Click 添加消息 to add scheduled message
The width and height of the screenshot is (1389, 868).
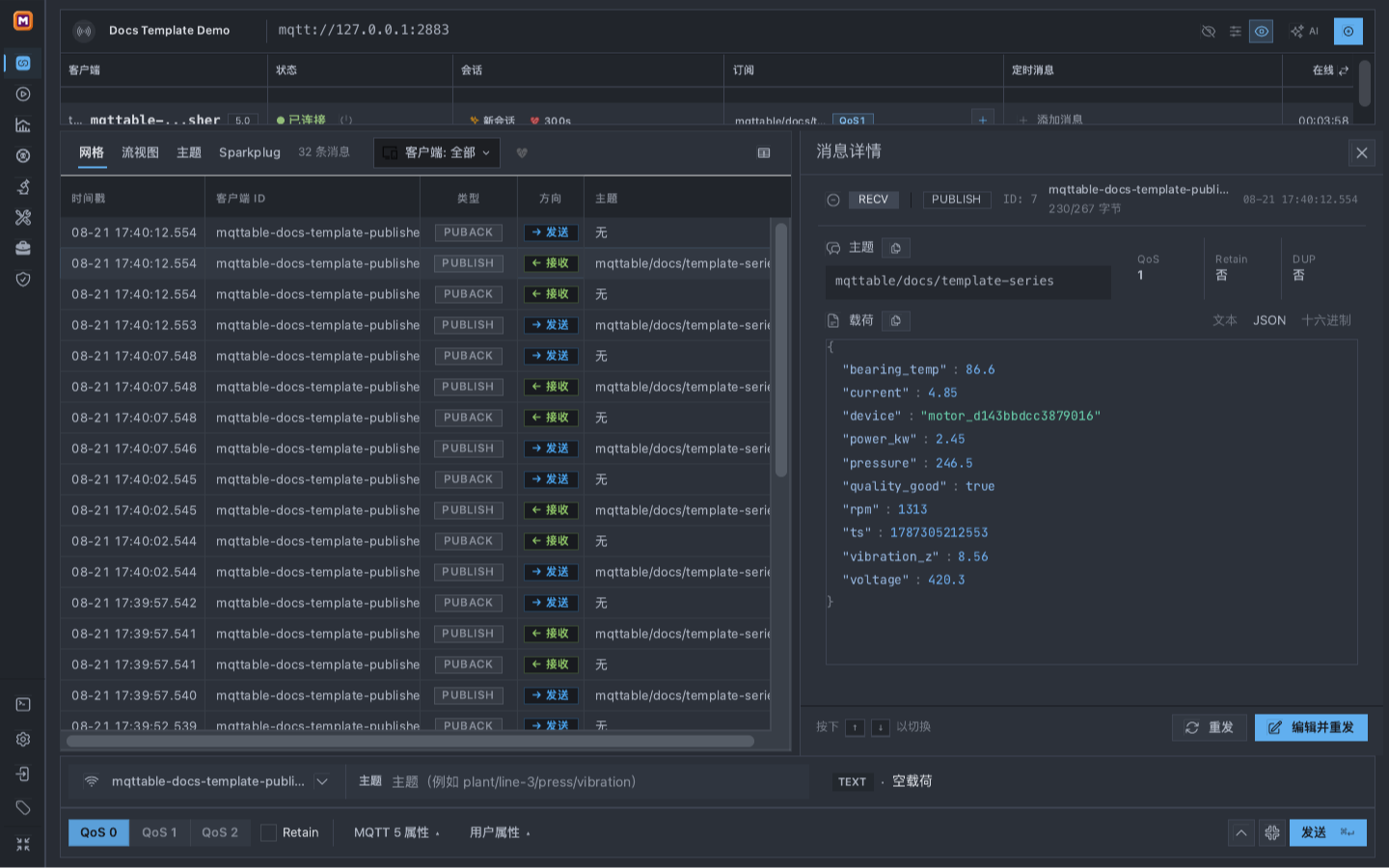tap(1050, 120)
